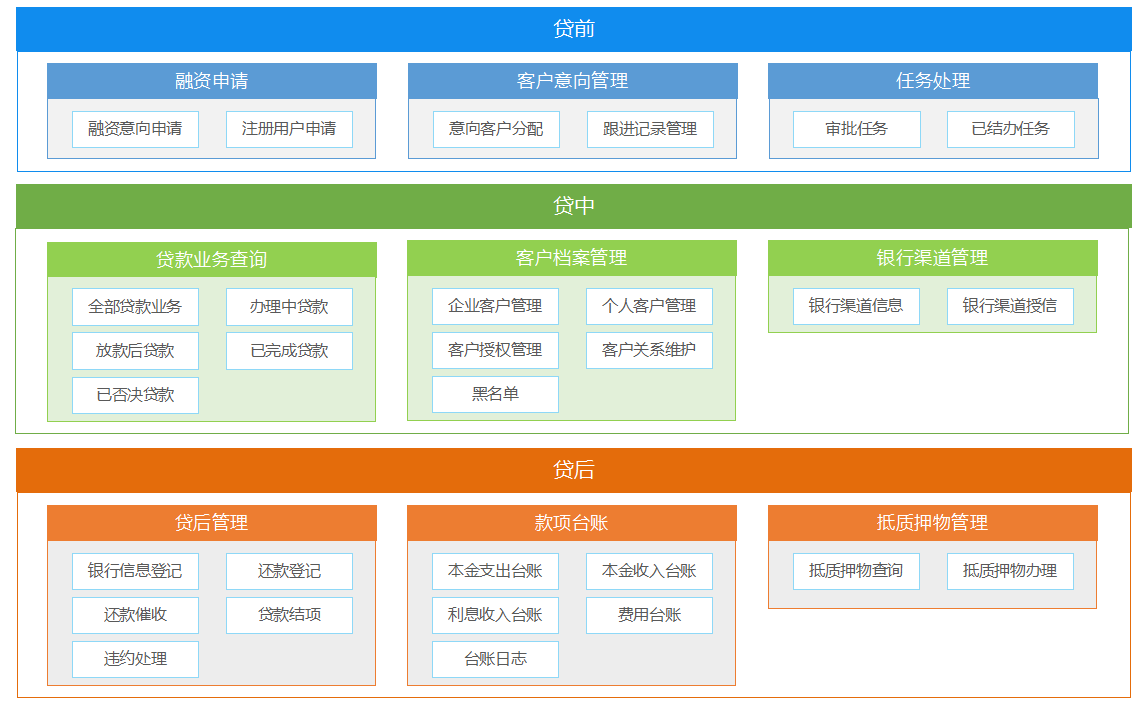The image size is (1142, 708).
Task: Click 办理中贷款 button
Action: coord(289,307)
